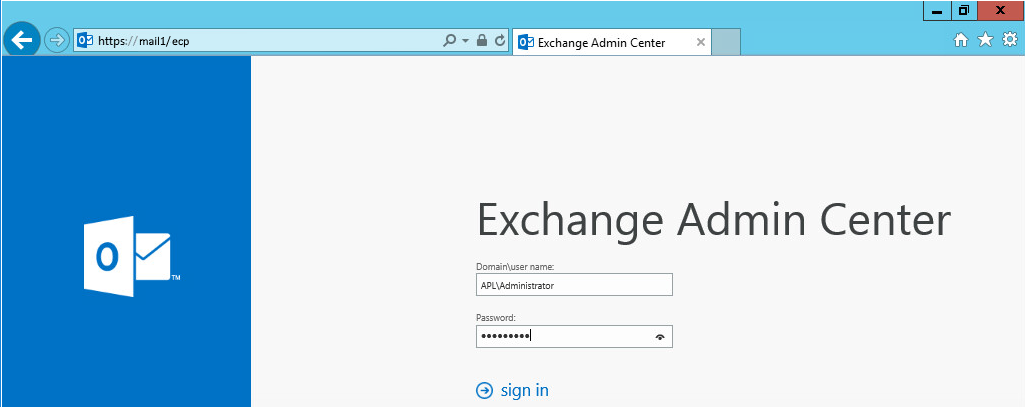Click the browser Forward arrow button
The width and height of the screenshot is (1025, 407).
pyautogui.click(x=58, y=41)
